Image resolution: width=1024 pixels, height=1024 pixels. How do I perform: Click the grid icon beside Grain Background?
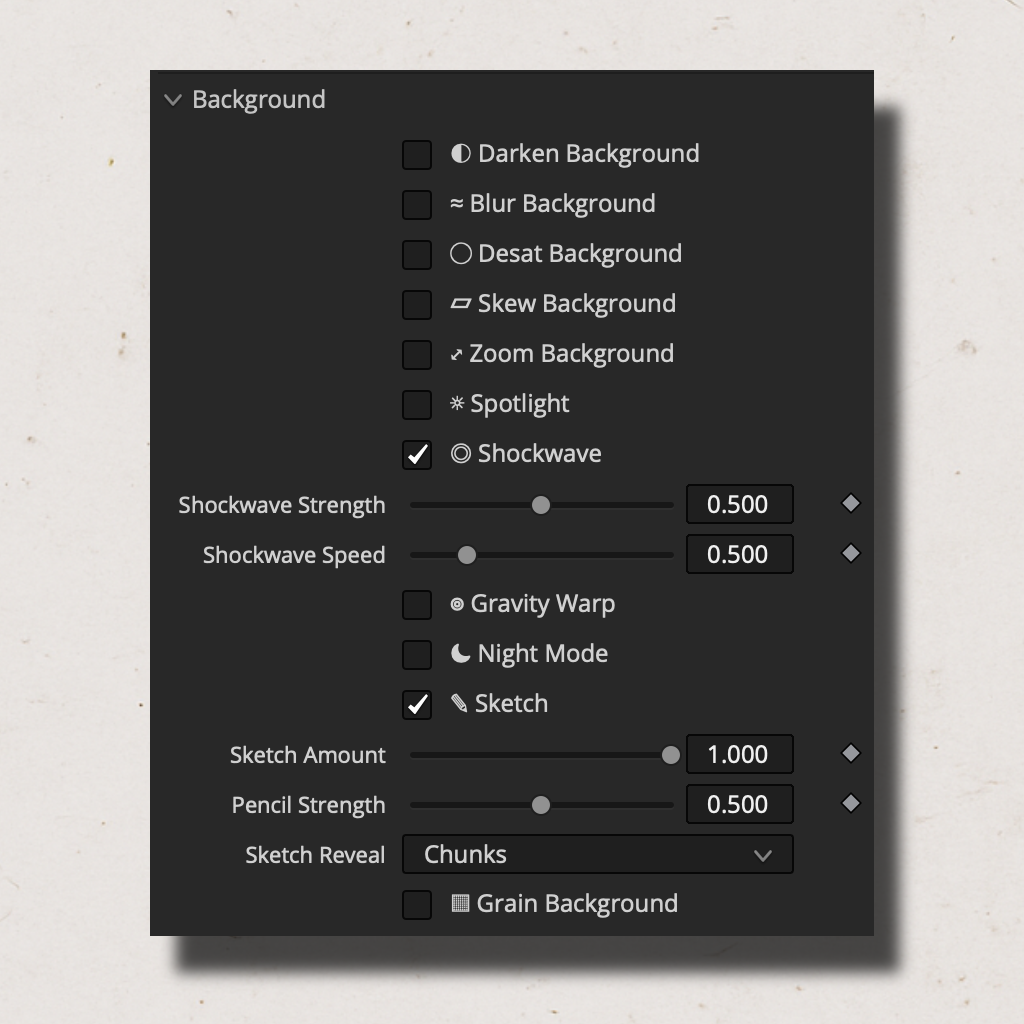460,904
